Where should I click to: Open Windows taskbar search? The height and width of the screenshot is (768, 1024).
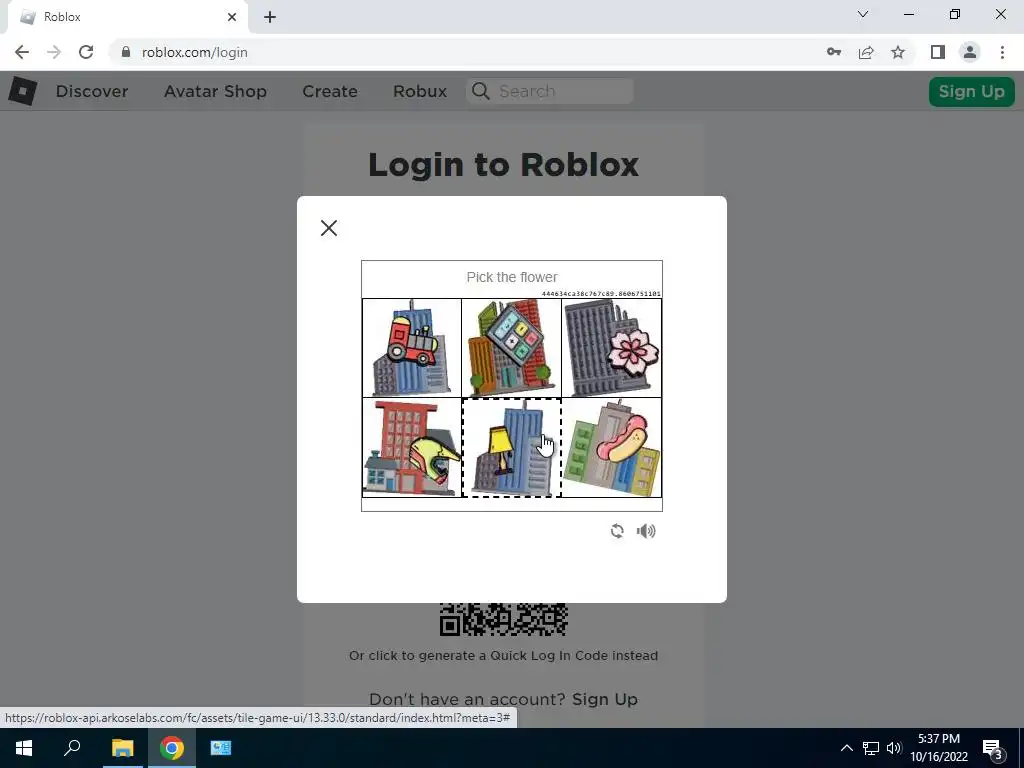tap(72, 748)
